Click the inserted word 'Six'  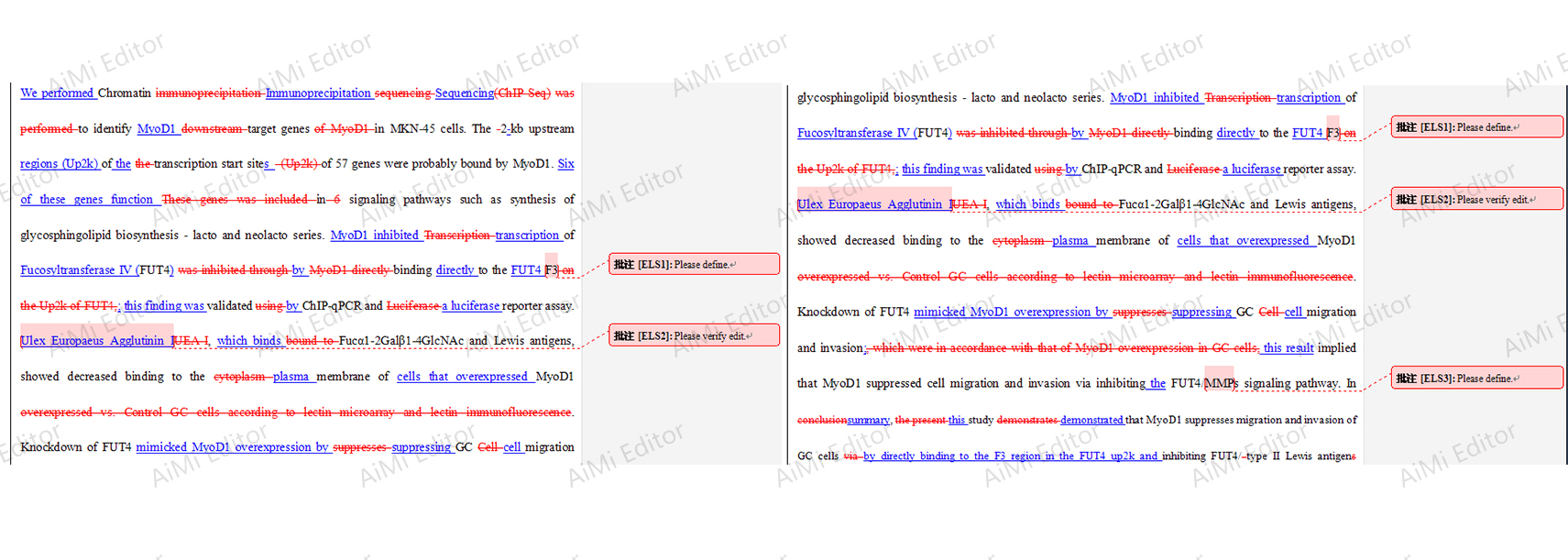566,163
